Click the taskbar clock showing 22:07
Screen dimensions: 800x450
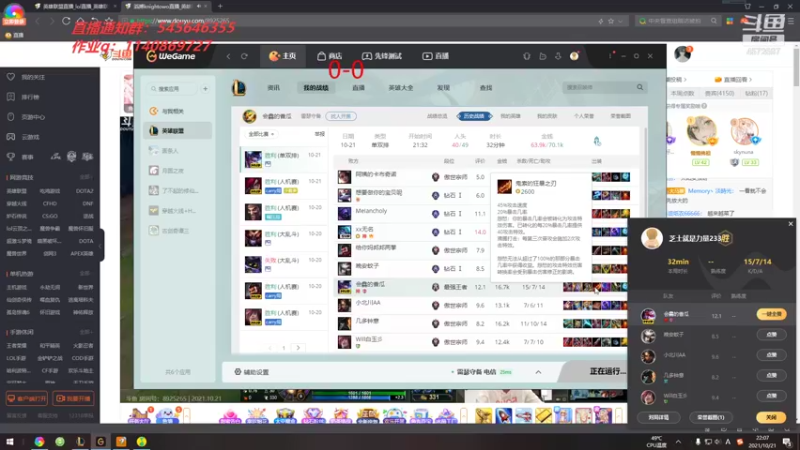762,441
